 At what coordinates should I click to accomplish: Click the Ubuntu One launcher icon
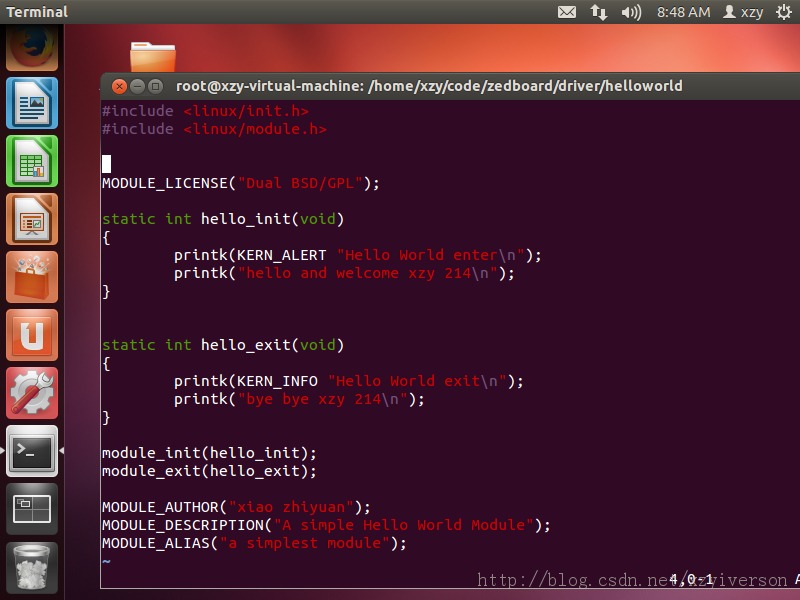click(32, 335)
